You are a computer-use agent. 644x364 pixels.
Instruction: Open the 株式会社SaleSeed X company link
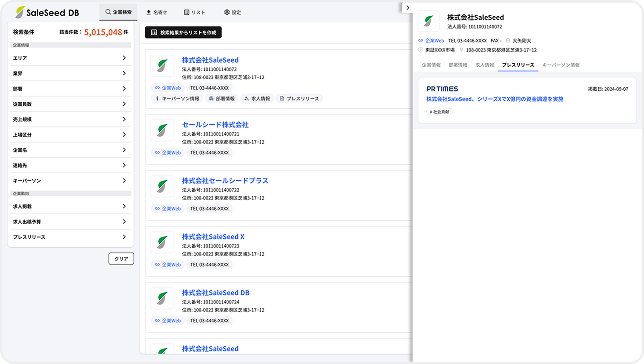[x=213, y=237]
